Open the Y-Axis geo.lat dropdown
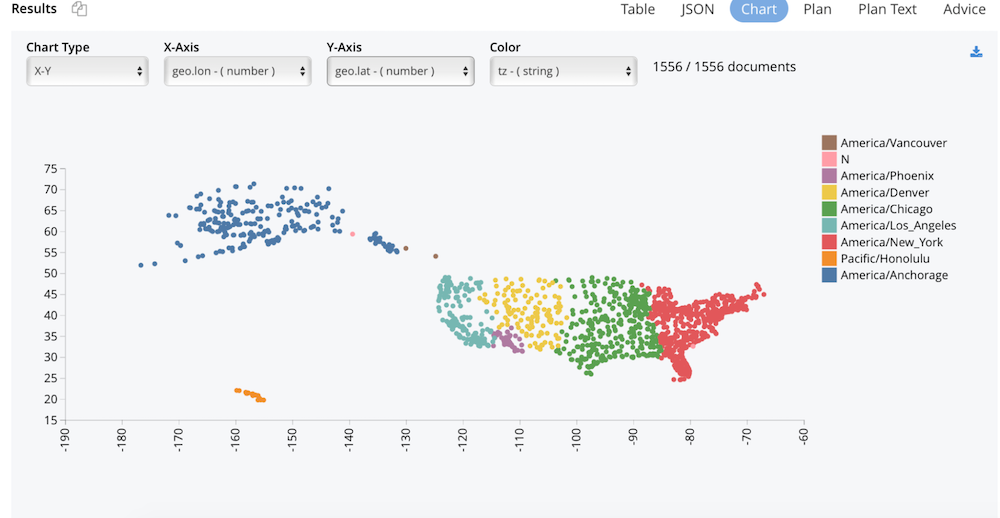Screen dimensions: 1000x518 401,71
